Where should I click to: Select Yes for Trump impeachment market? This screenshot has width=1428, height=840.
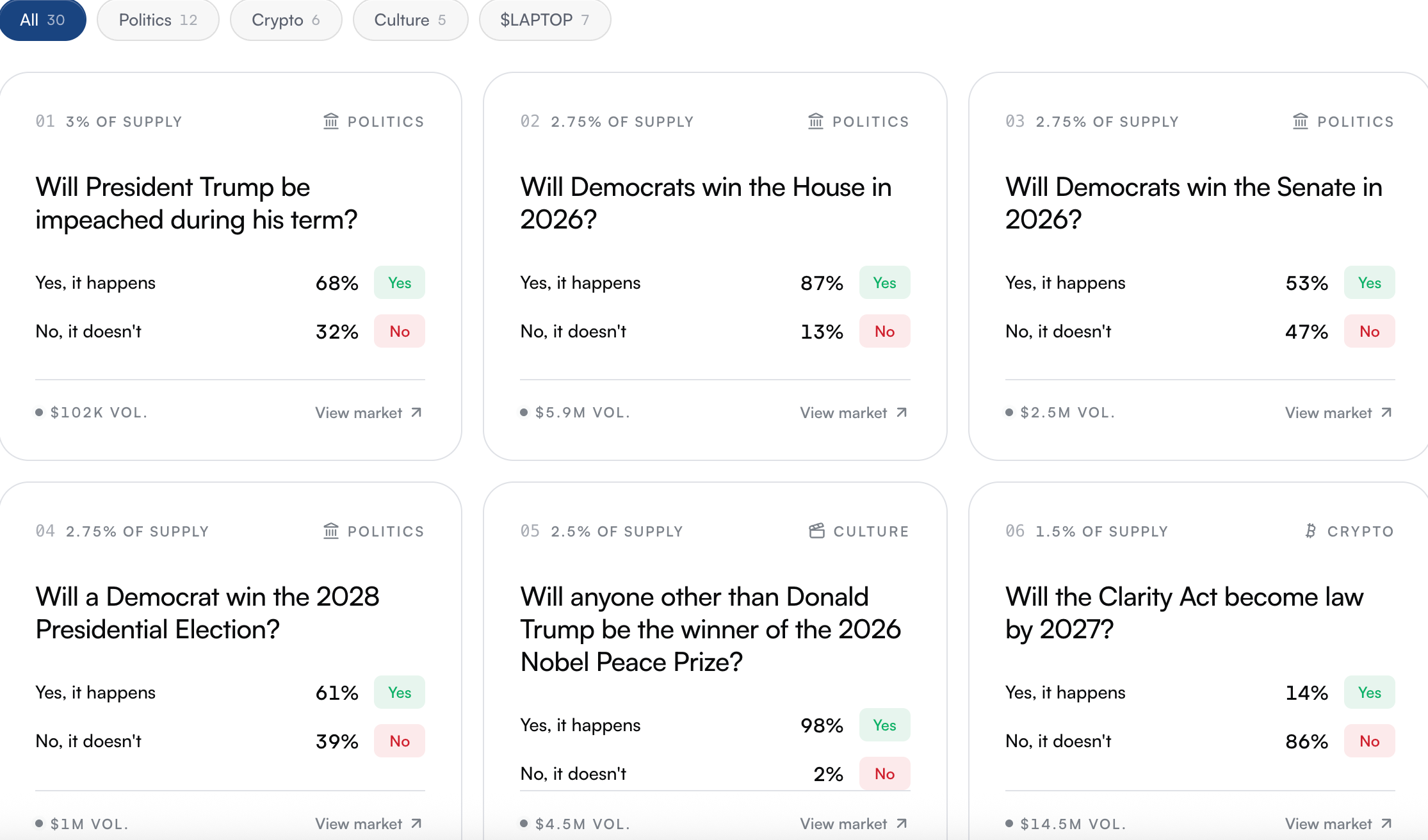400,282
